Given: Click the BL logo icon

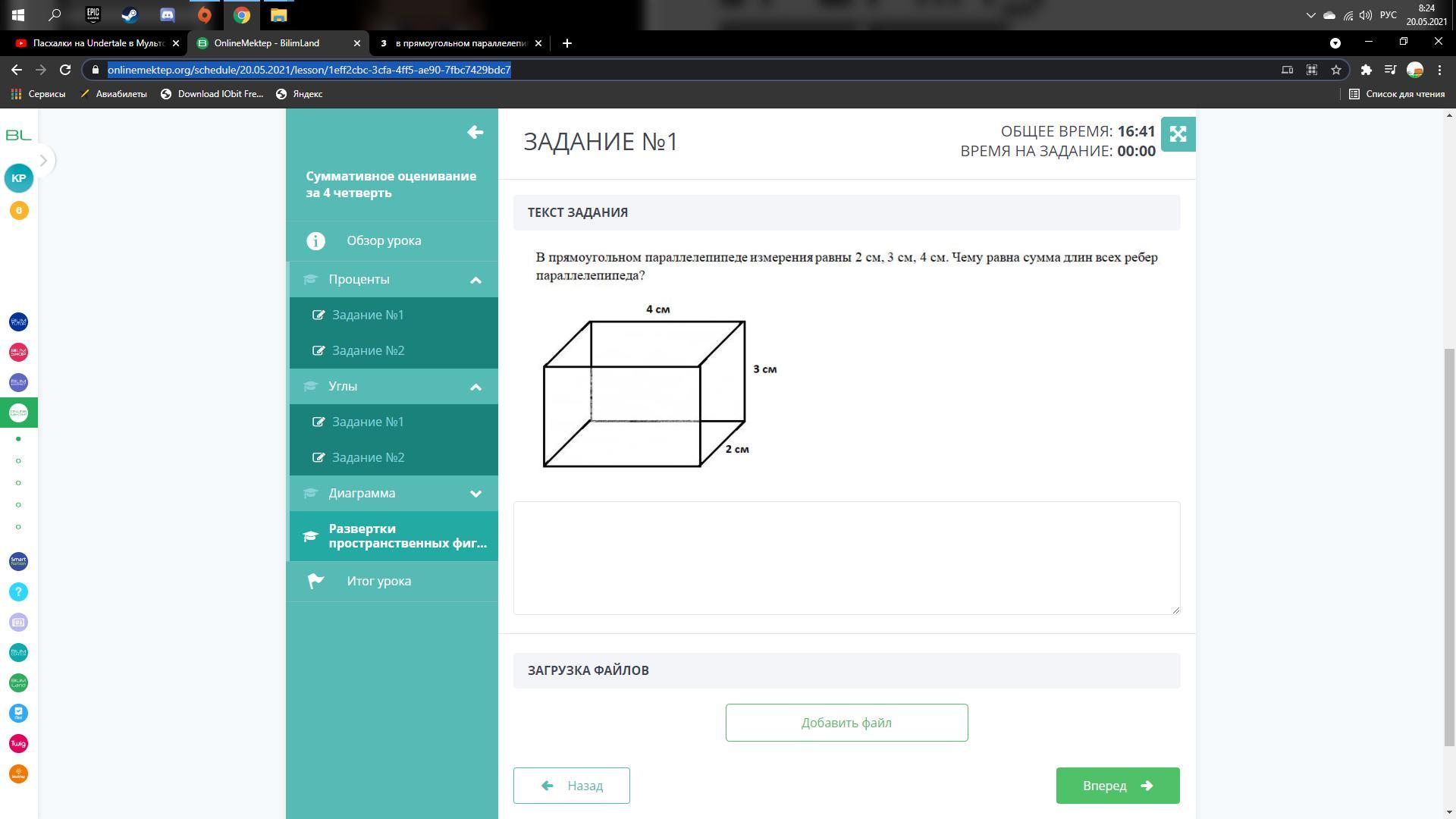Looking at the screenshot, I should [x=19, y=135].
